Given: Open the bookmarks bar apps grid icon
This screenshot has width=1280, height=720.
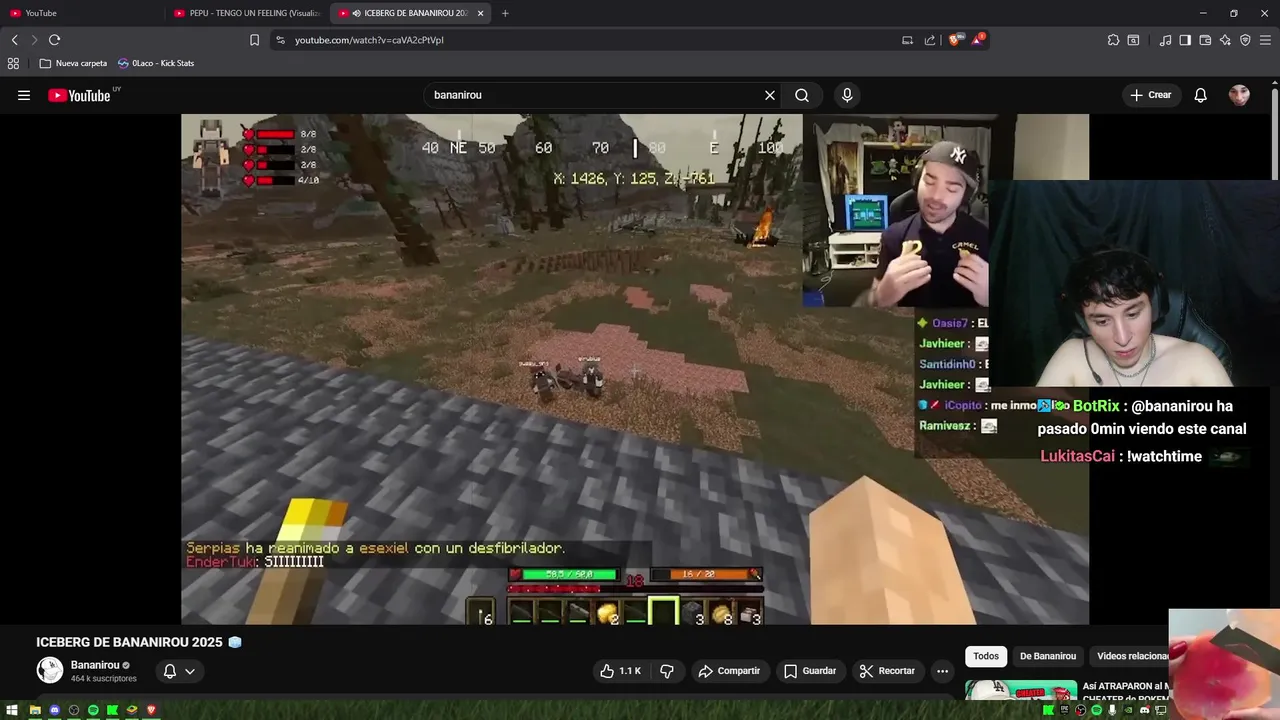Looking at the screenshot, I should (13, 63).
